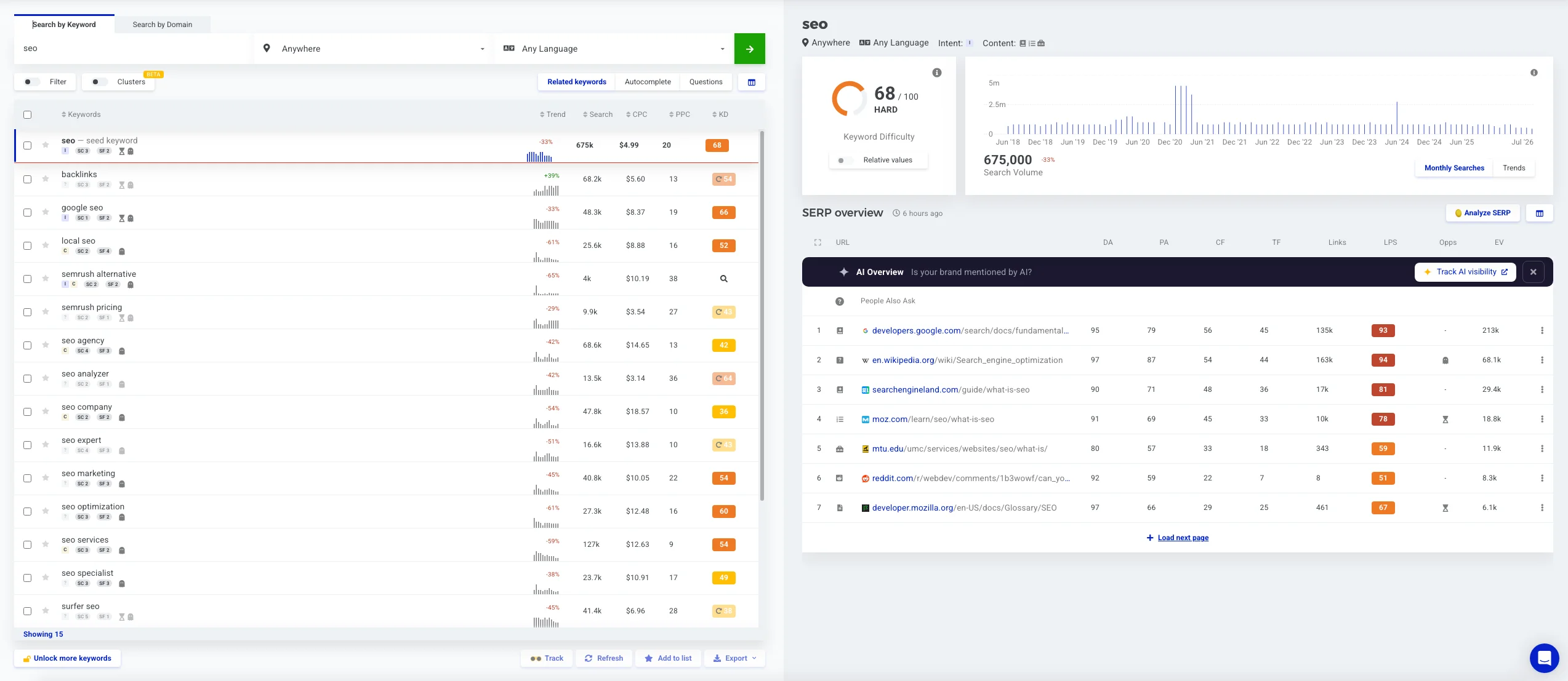Click the keyword difficulty 68 gauge

849,98
